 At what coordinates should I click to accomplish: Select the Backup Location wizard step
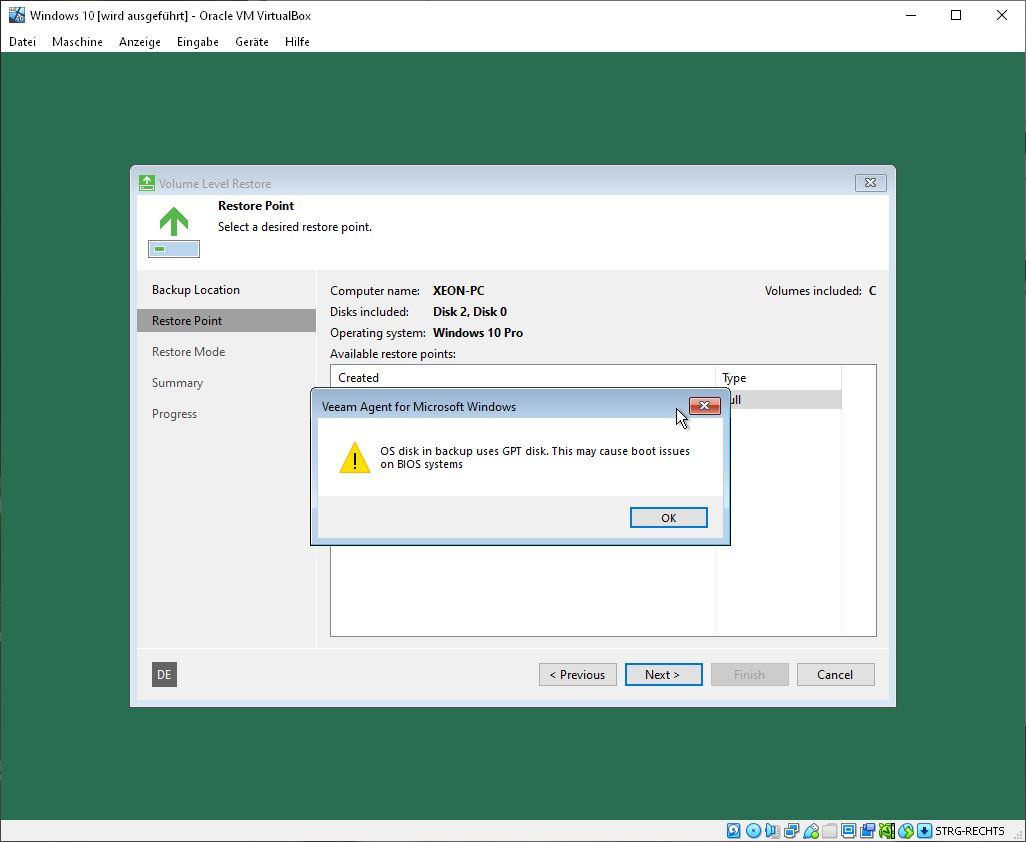[196, 290]
